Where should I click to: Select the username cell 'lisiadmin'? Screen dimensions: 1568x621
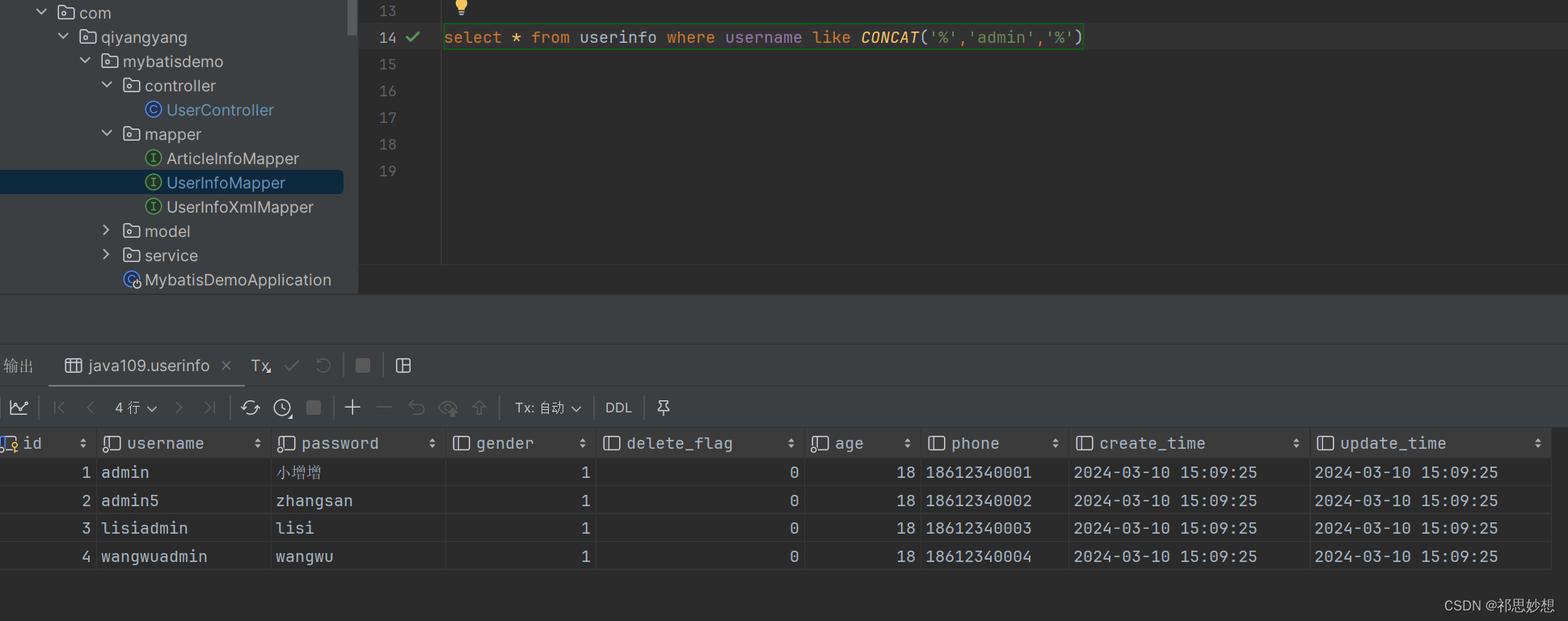tap(183, 528)
